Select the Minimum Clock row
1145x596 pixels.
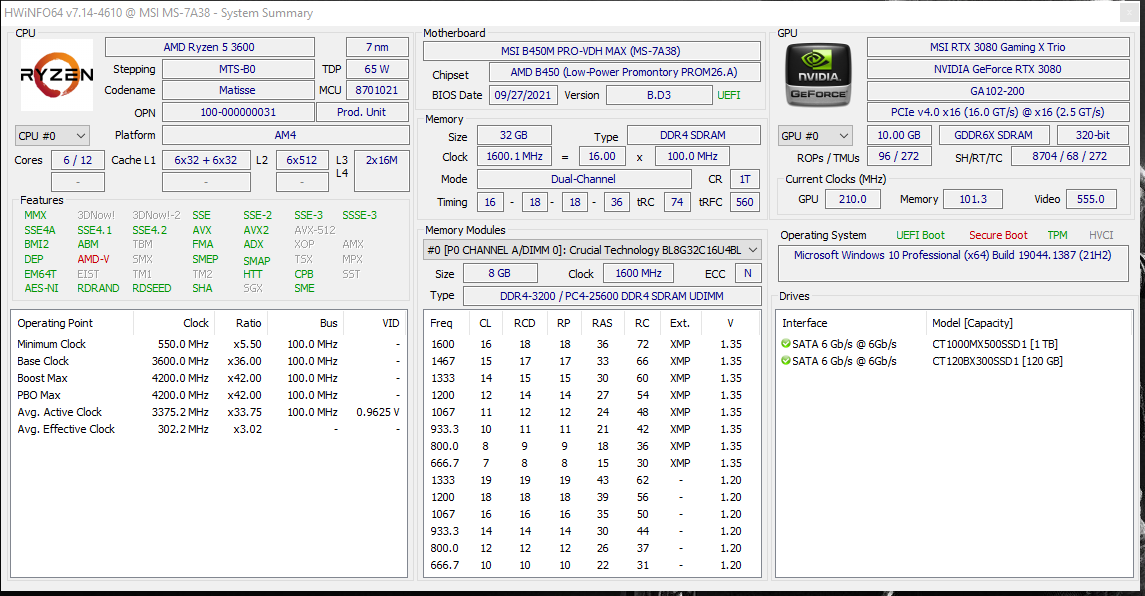point(209,344)
